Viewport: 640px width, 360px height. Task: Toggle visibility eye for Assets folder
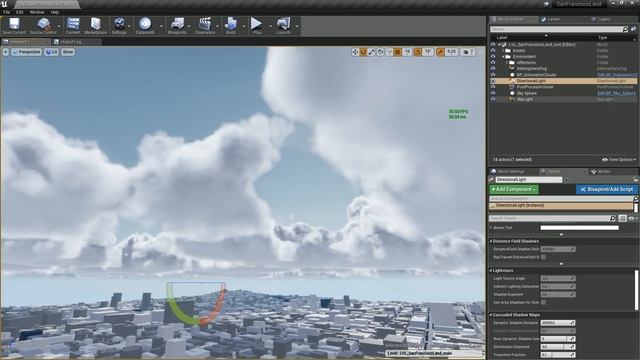coord(493,51)
